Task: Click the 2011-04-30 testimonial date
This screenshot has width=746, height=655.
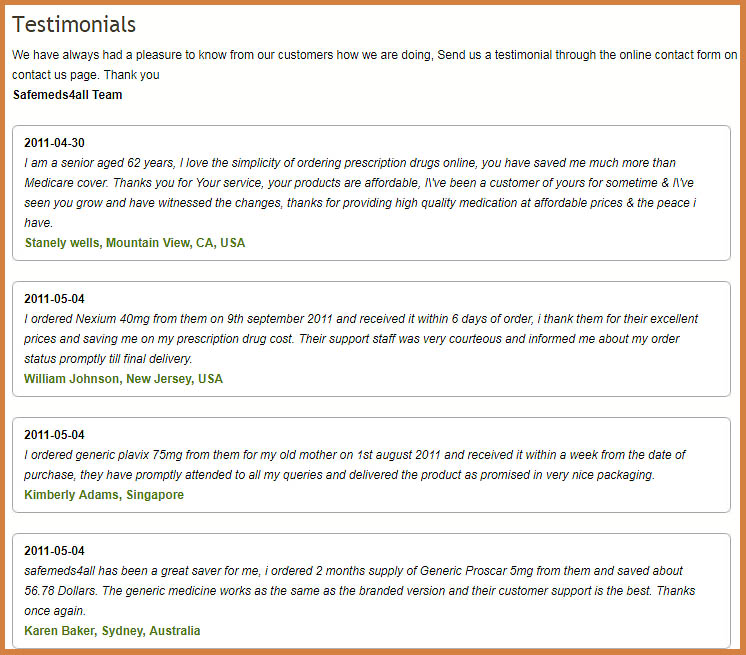Action: tap(54, 143)
